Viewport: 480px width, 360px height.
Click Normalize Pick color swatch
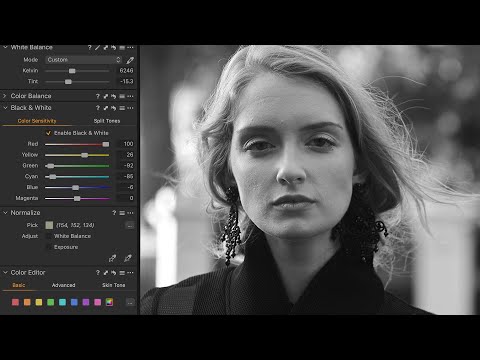point(49,225)
